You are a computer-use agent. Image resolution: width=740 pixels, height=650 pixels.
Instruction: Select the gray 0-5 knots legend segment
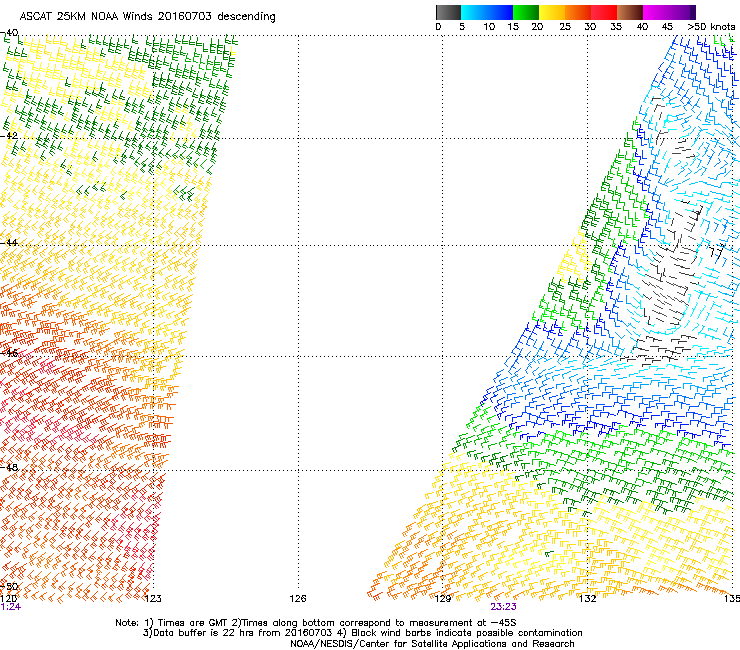pyautogui.click(x=448, y=12)
